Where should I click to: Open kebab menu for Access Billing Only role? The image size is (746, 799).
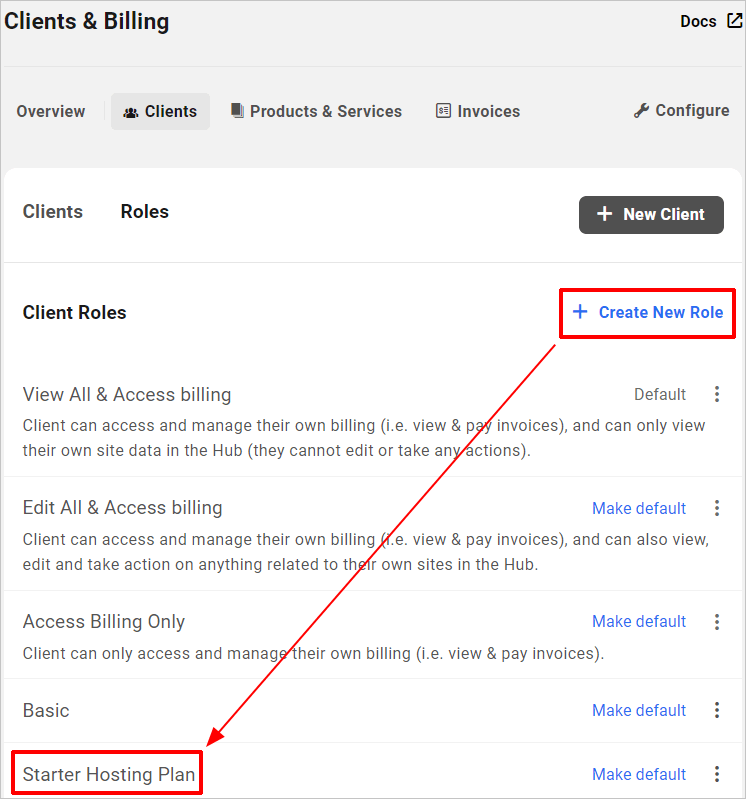(x=716, y=622)
